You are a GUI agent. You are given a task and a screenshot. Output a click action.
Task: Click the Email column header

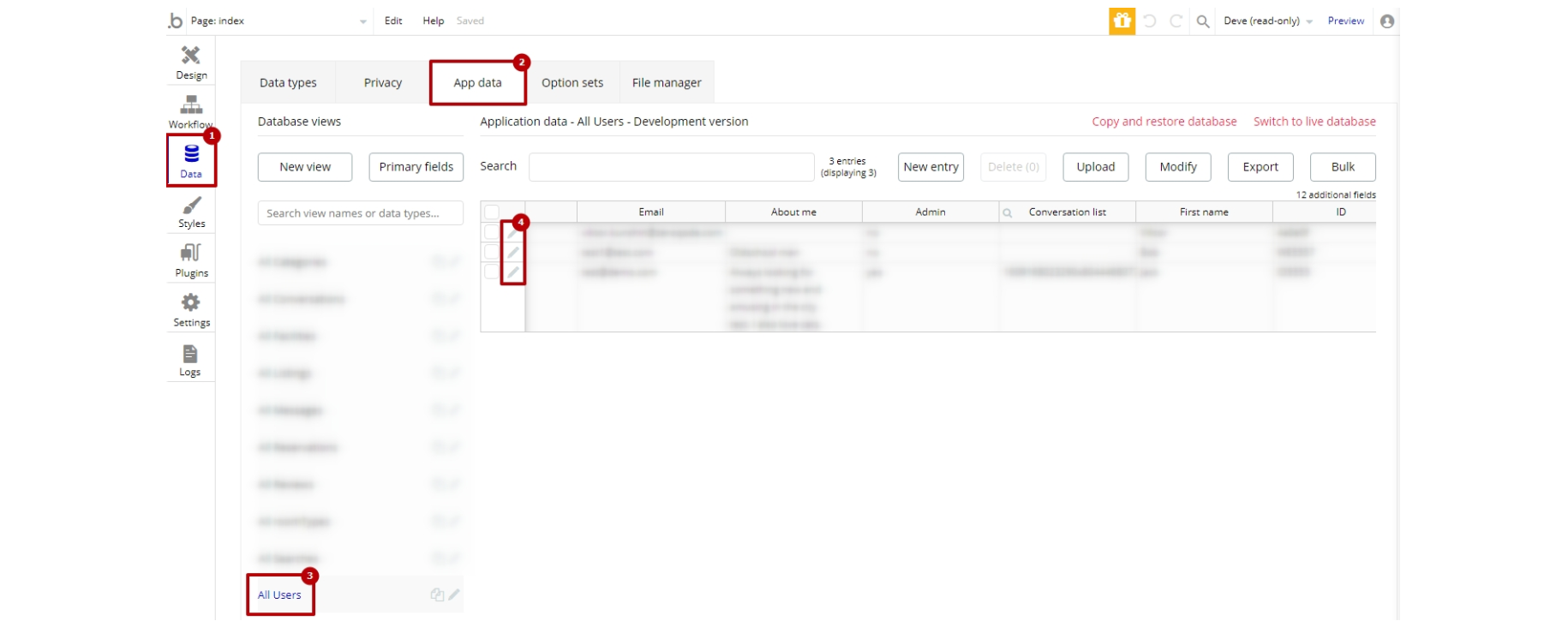pos(651,212)
